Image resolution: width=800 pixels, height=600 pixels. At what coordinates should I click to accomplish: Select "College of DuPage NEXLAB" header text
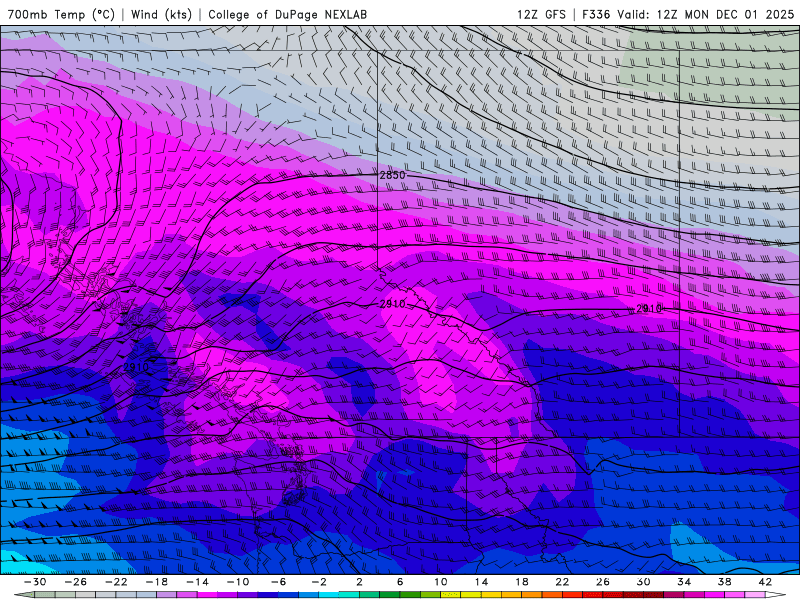[287, 14]
